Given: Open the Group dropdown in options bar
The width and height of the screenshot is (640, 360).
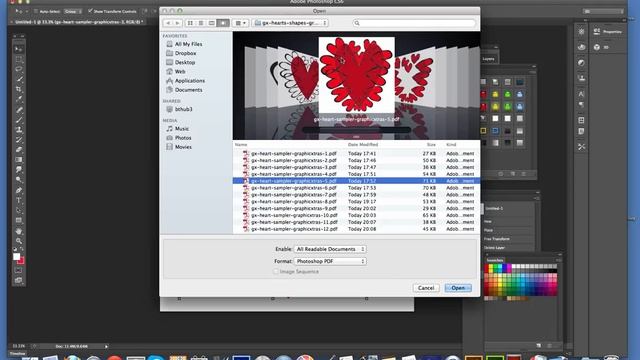Looking at the screenshot, I should (73, 11).
